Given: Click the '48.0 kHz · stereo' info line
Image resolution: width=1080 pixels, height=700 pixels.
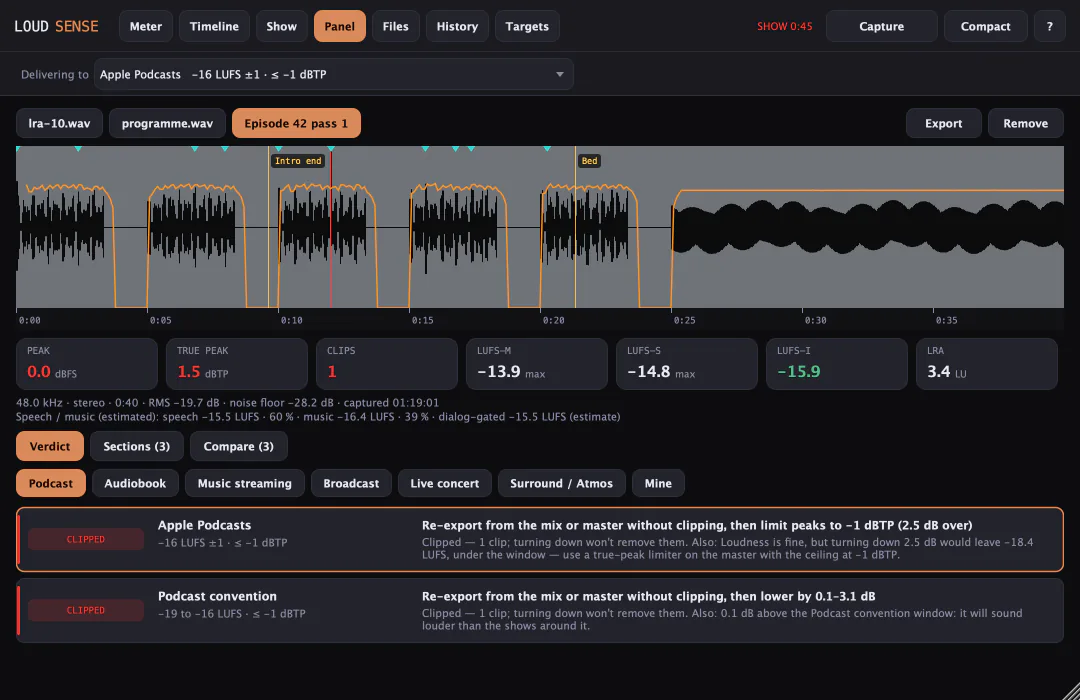Looking at the screenshot, I should (227, 402).
